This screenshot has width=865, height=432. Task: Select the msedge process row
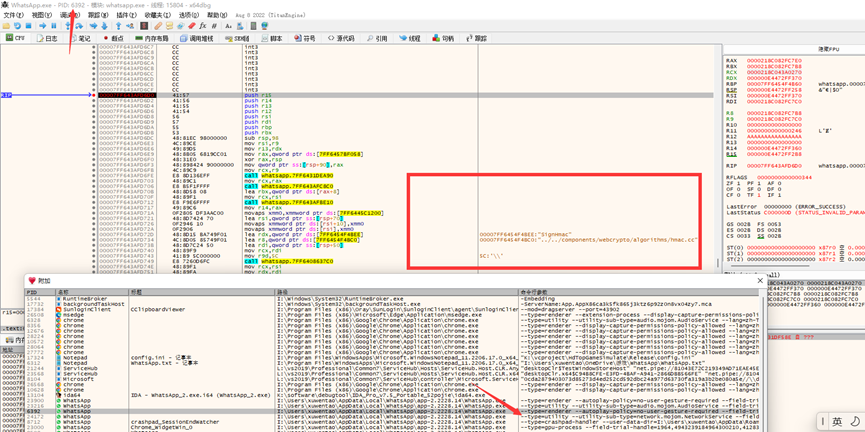393,314
